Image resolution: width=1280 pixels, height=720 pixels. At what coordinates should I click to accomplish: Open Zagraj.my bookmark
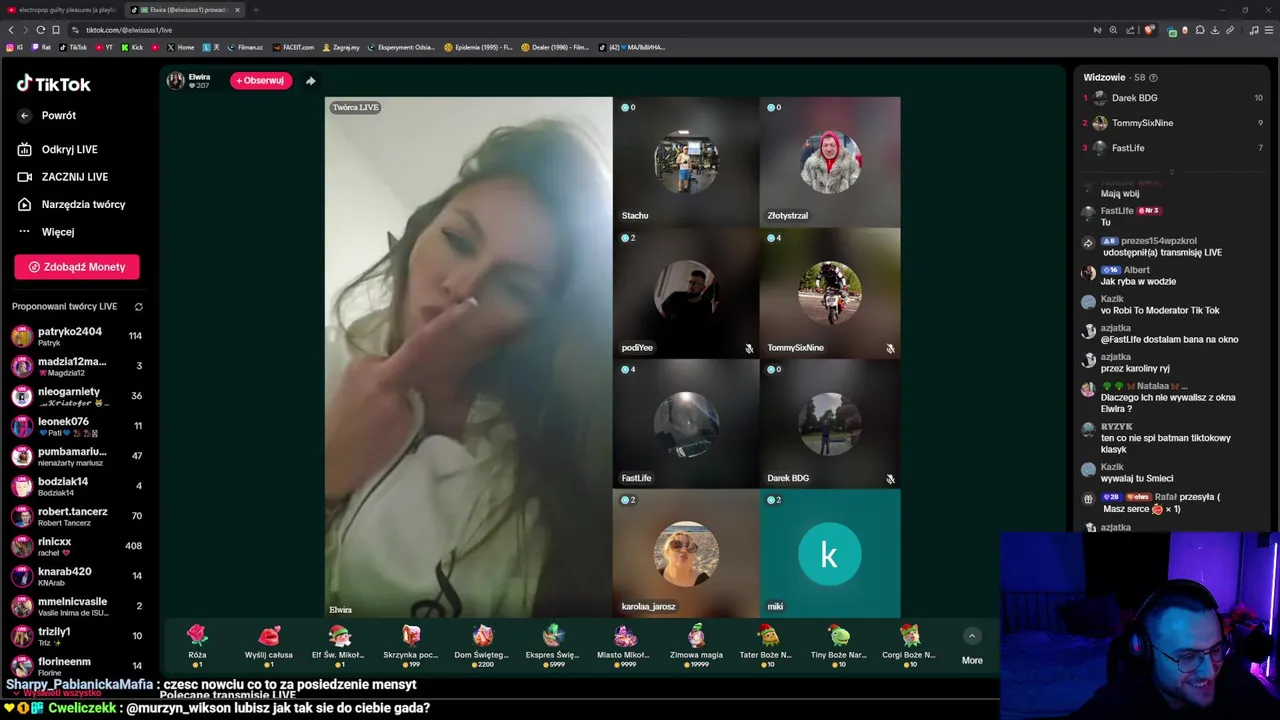click(340, 47)
